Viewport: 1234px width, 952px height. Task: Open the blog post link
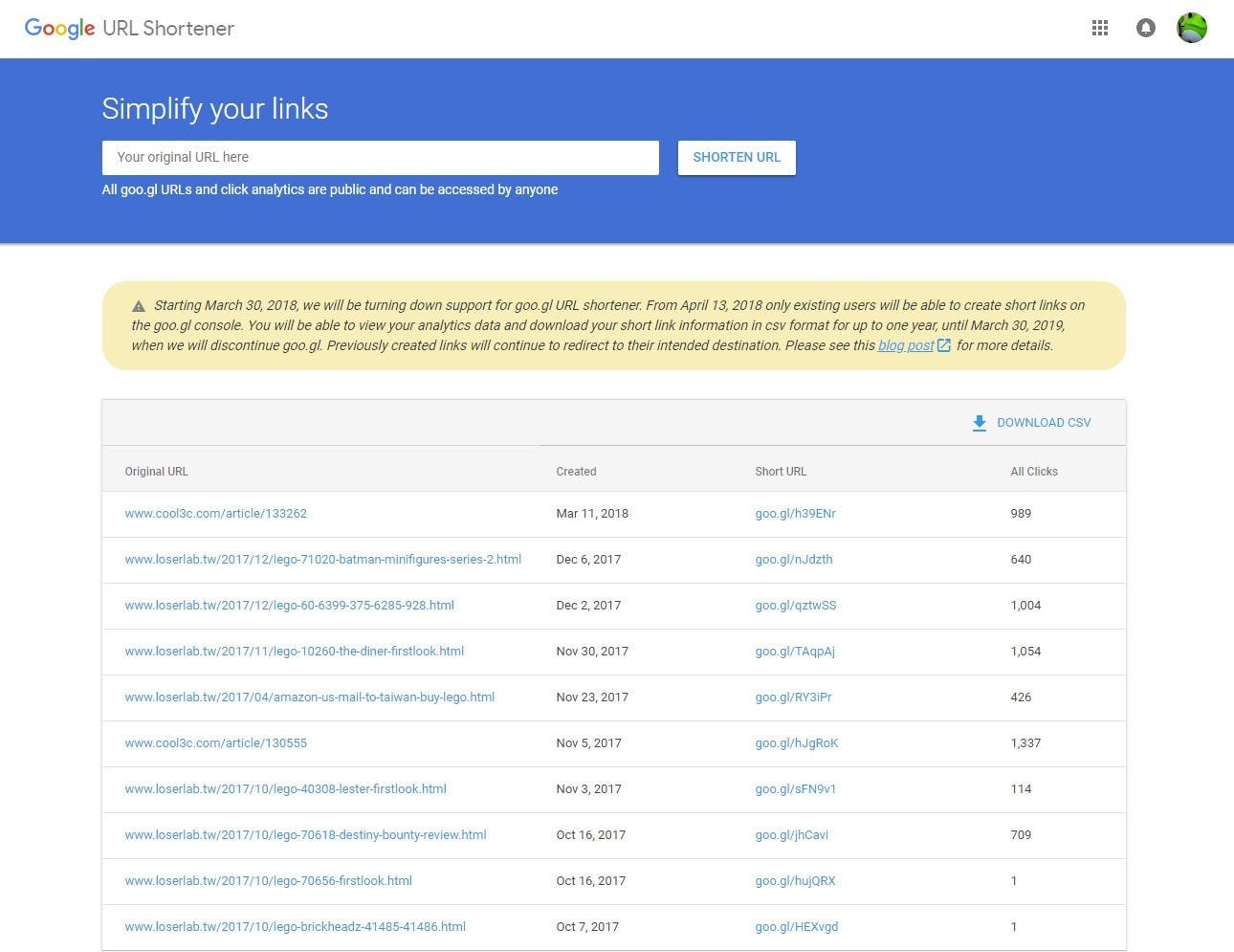[905, 345]
